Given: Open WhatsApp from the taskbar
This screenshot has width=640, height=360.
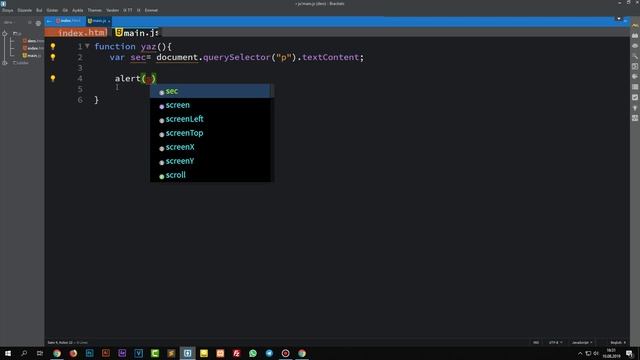Looking at the screenshot, I should (253, 353).
